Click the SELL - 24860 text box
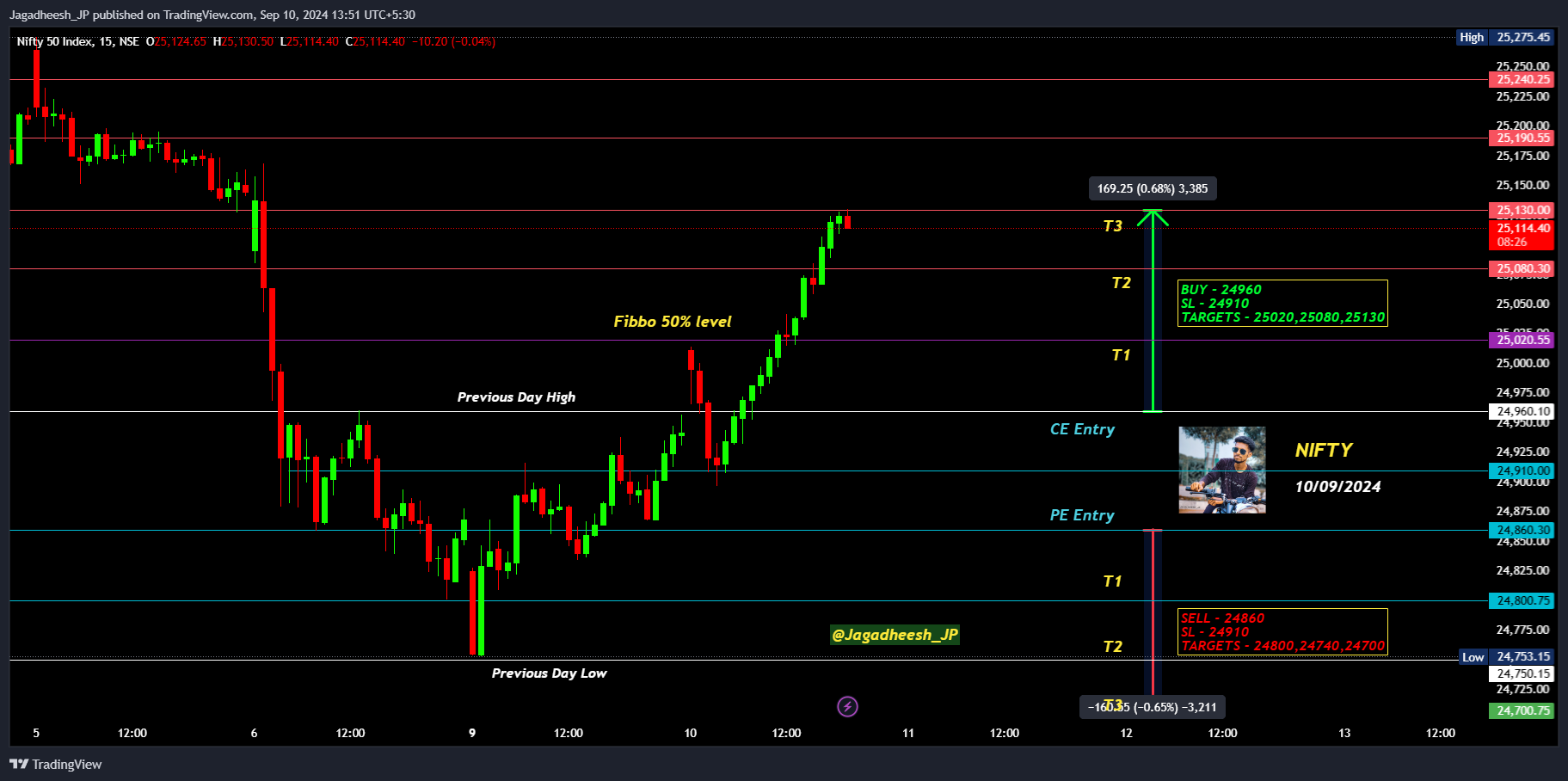 pos(1282,631)
